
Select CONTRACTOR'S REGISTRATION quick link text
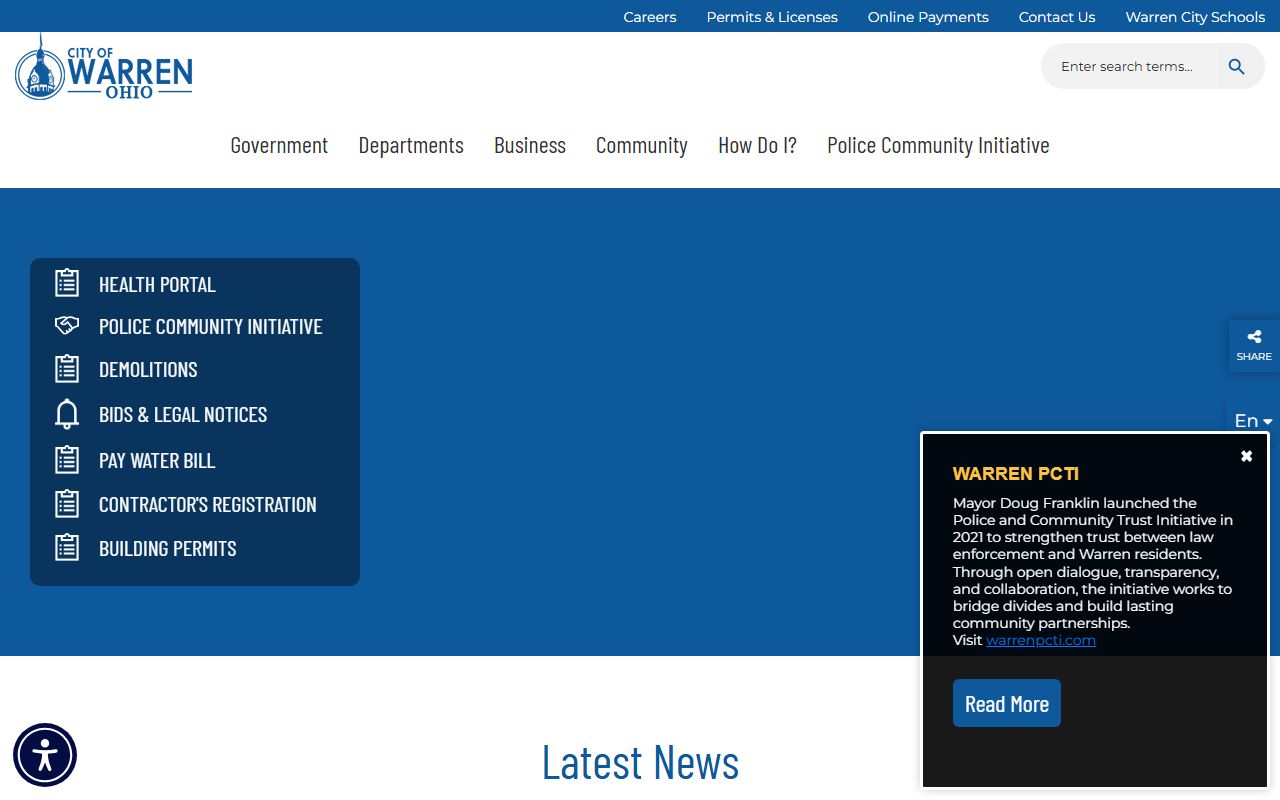pos(208,505)
